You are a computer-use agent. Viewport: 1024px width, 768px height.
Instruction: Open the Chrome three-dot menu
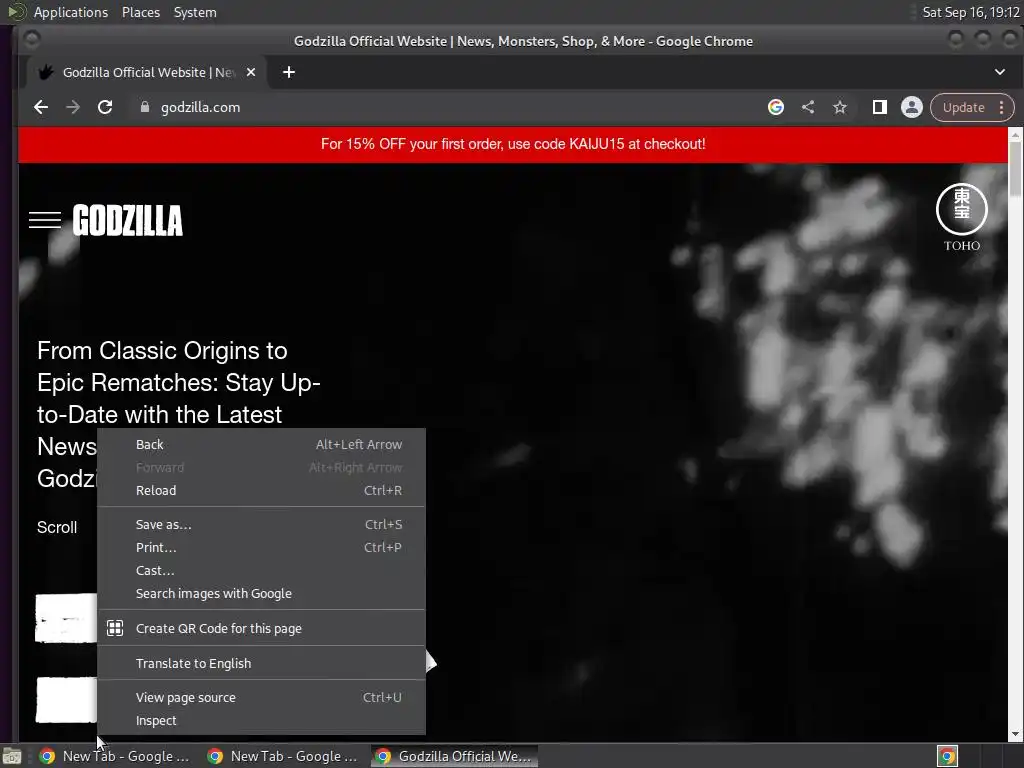point(1002,107)
